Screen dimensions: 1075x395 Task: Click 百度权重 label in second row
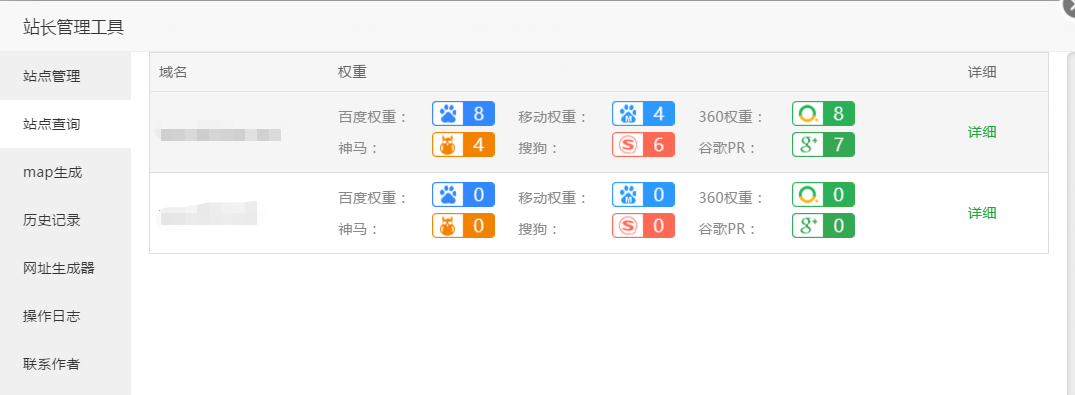click(x=373, y=198)
